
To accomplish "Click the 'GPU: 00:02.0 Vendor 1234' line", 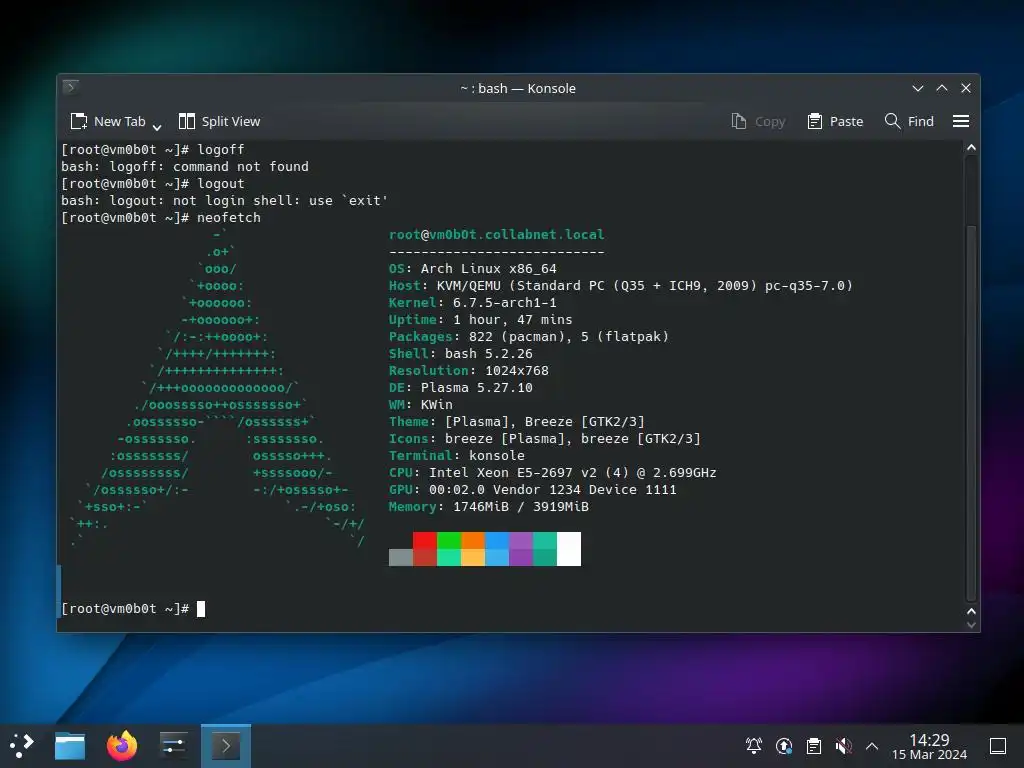I will point(533,489).
